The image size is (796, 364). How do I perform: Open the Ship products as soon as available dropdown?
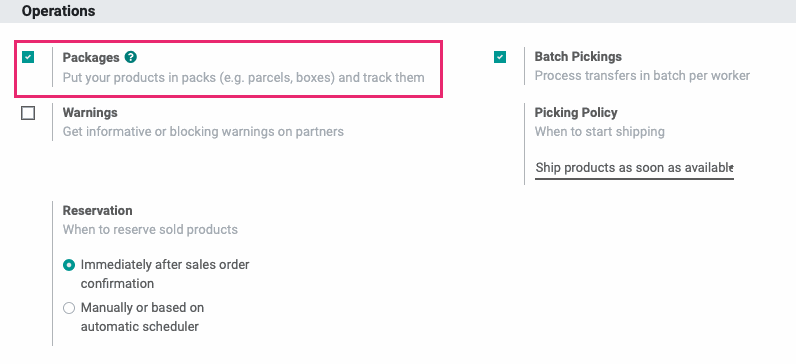(634, 168)
